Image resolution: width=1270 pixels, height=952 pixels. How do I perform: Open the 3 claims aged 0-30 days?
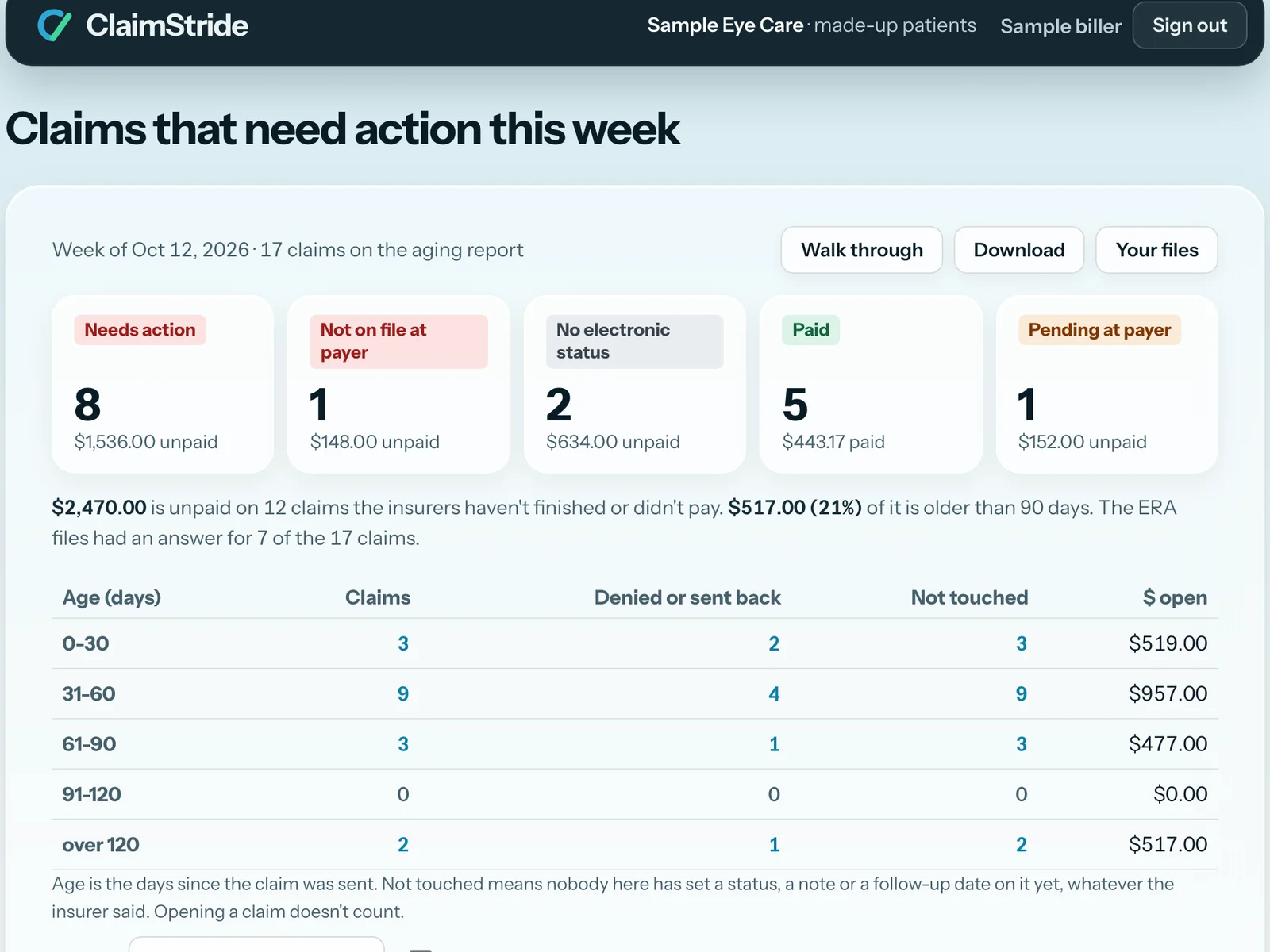point(403,643)
